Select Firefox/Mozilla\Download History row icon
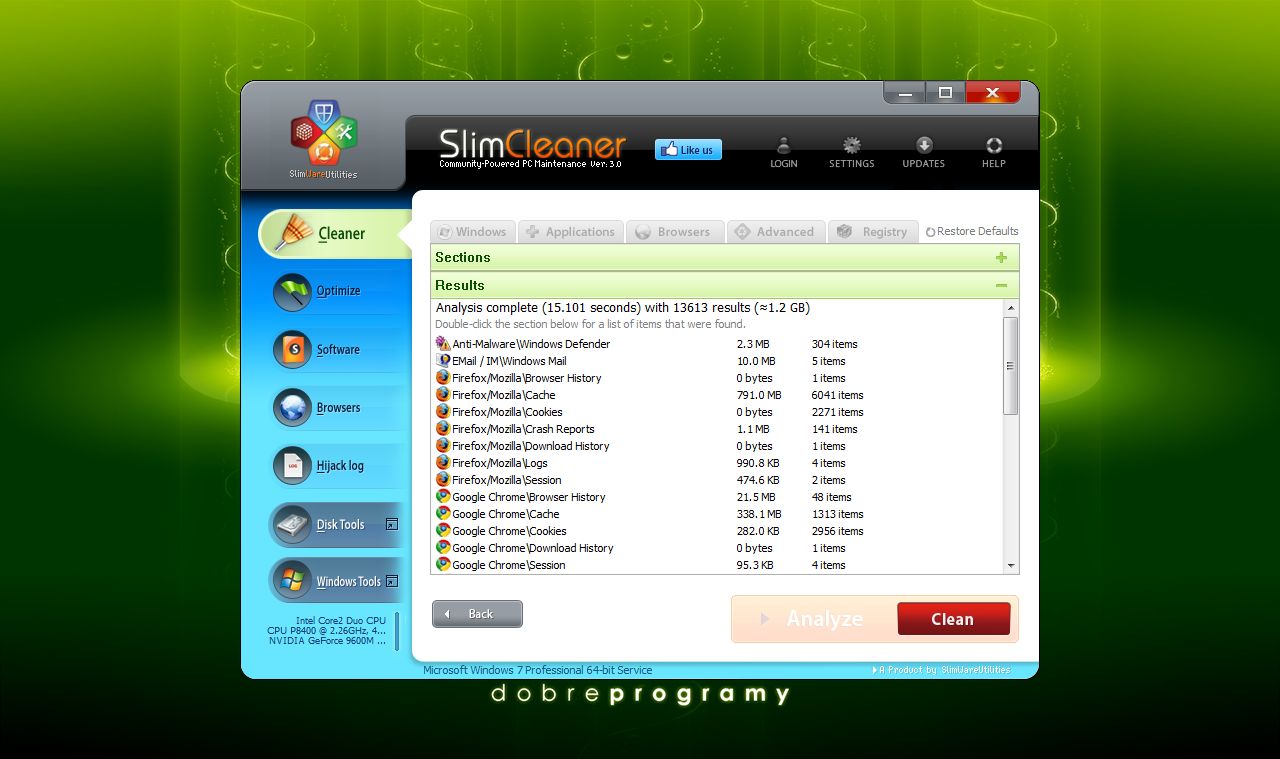 (443, 446)
